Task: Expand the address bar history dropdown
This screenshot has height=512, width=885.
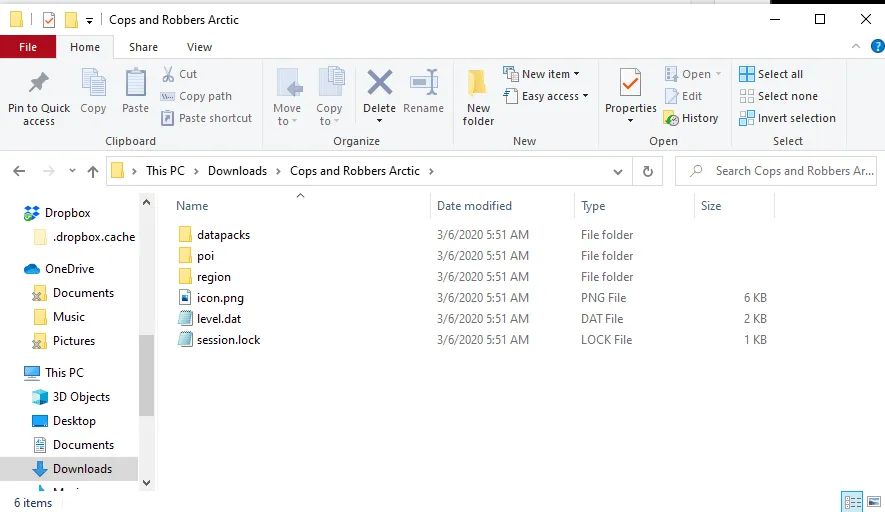Action: 619,171
